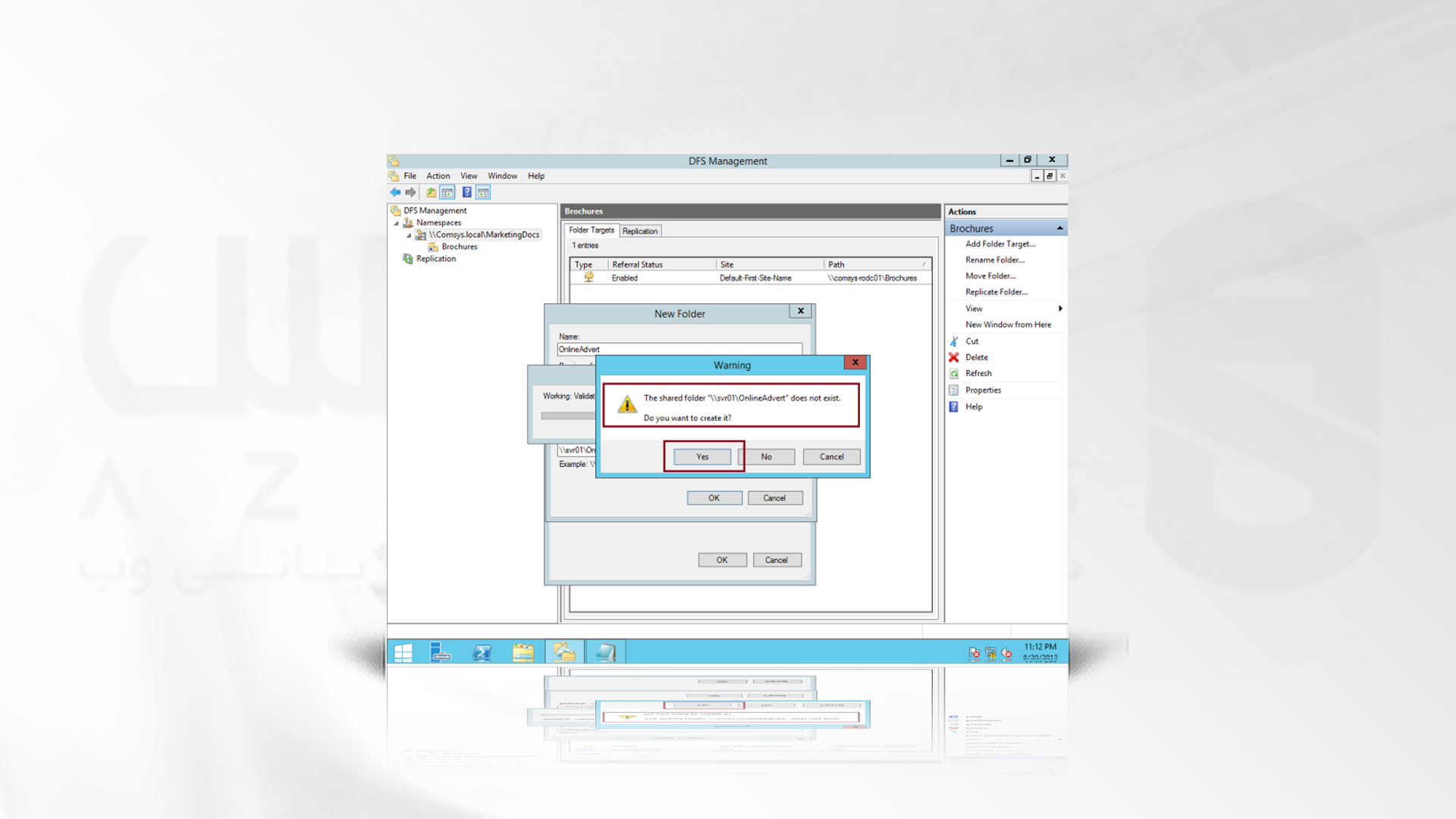Collapse the \\Comsys.local\MarketingDocs node arrow
Viewport: 1456px width, 819px height.
(x=409, y=236)
